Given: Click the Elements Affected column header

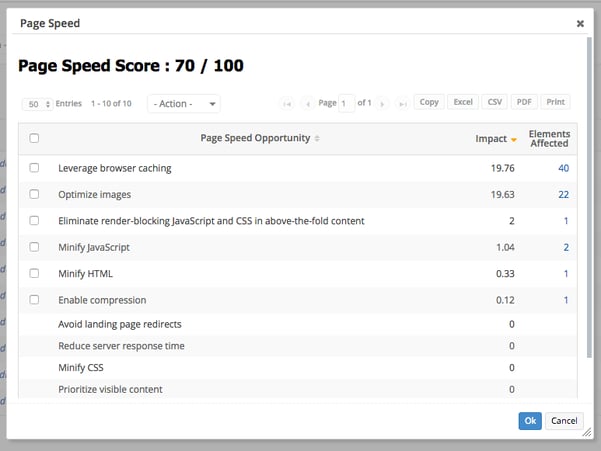Looking at the screenshot, I should [x=550, y=139].
